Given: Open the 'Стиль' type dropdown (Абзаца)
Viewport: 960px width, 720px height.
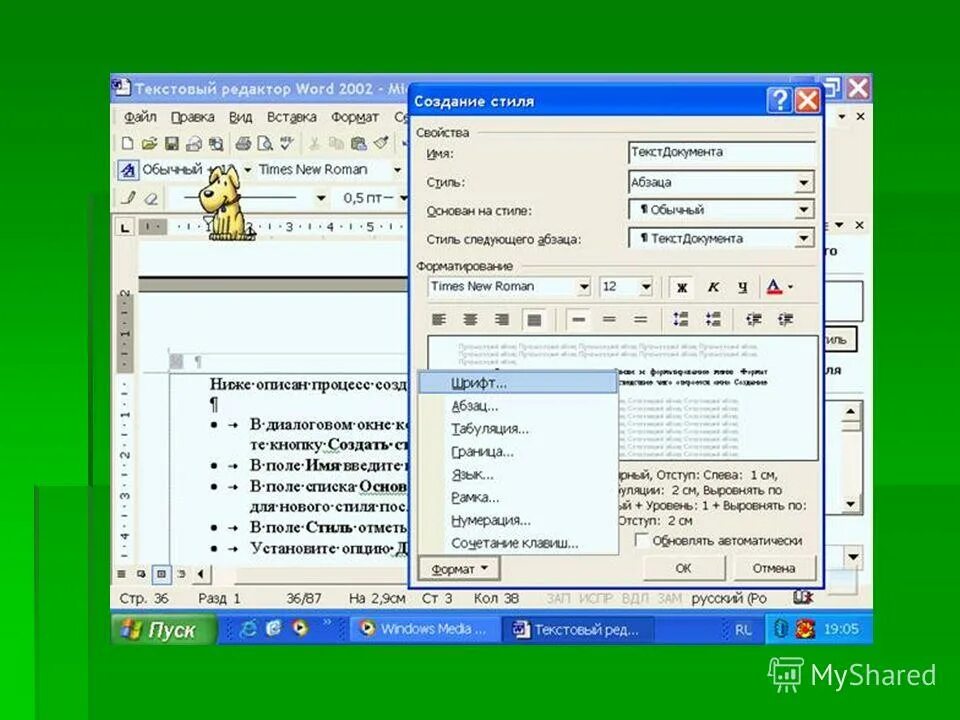Looking at the screenshot, I should click(x=803, y=182).
